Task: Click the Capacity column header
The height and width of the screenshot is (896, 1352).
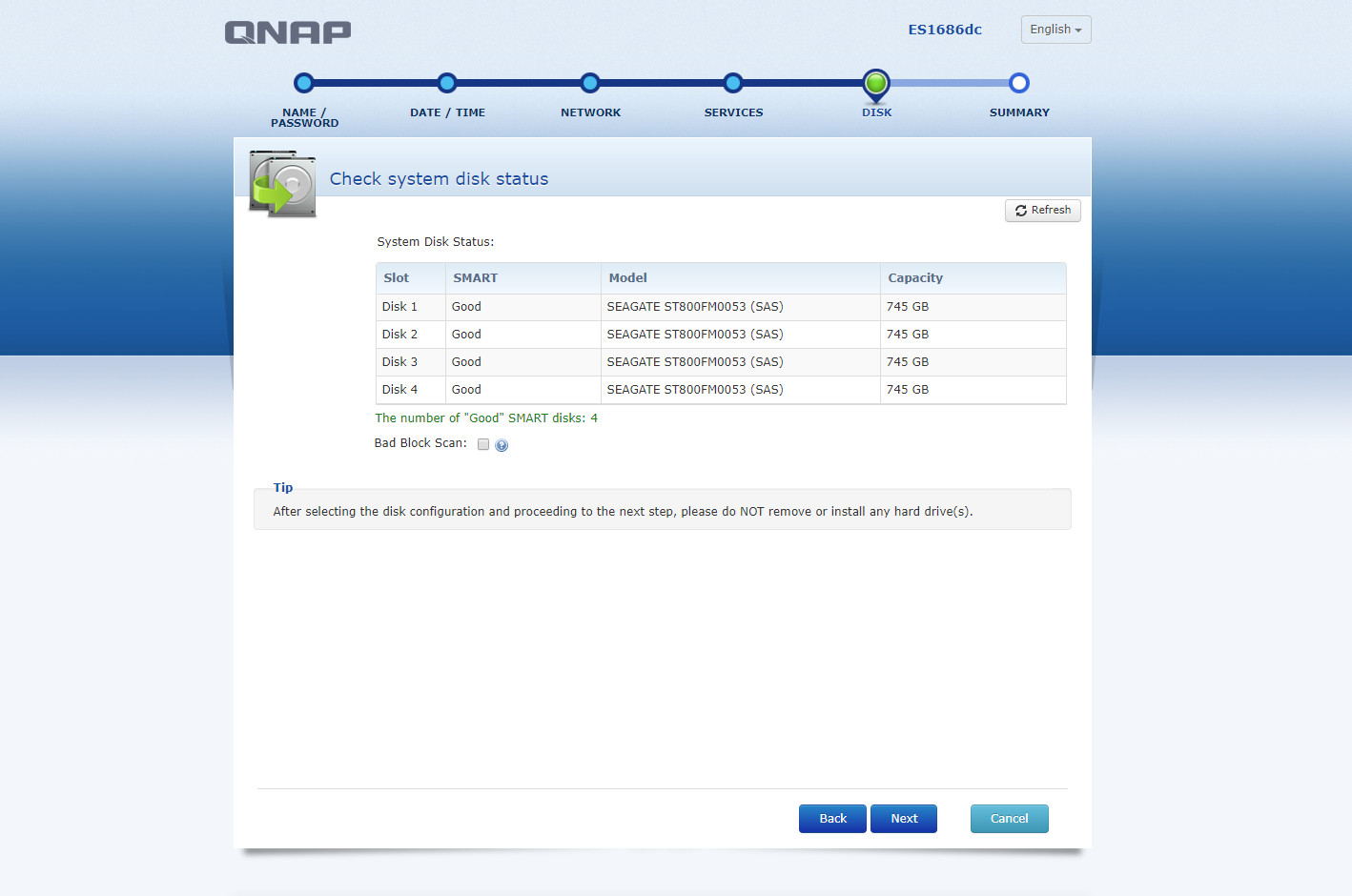Action: pyautogui.click(x=914, y=278)
